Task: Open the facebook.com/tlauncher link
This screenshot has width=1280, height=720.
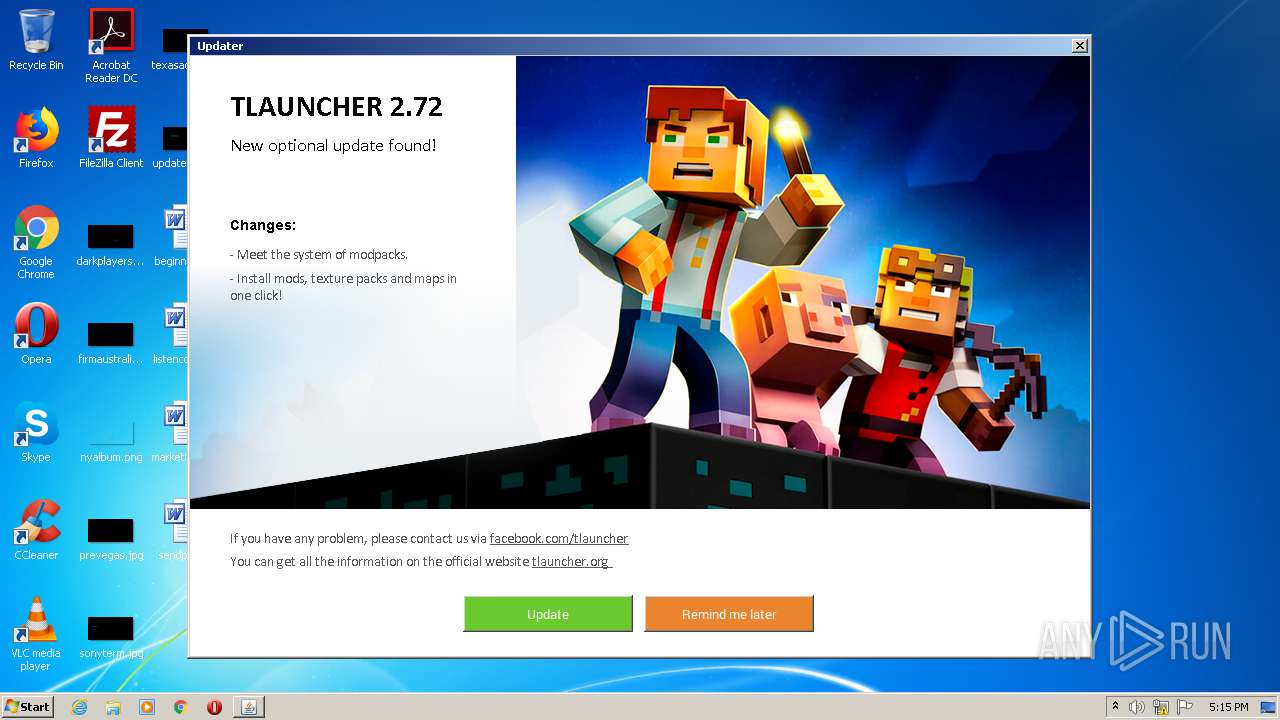Action: coord(559,538)
